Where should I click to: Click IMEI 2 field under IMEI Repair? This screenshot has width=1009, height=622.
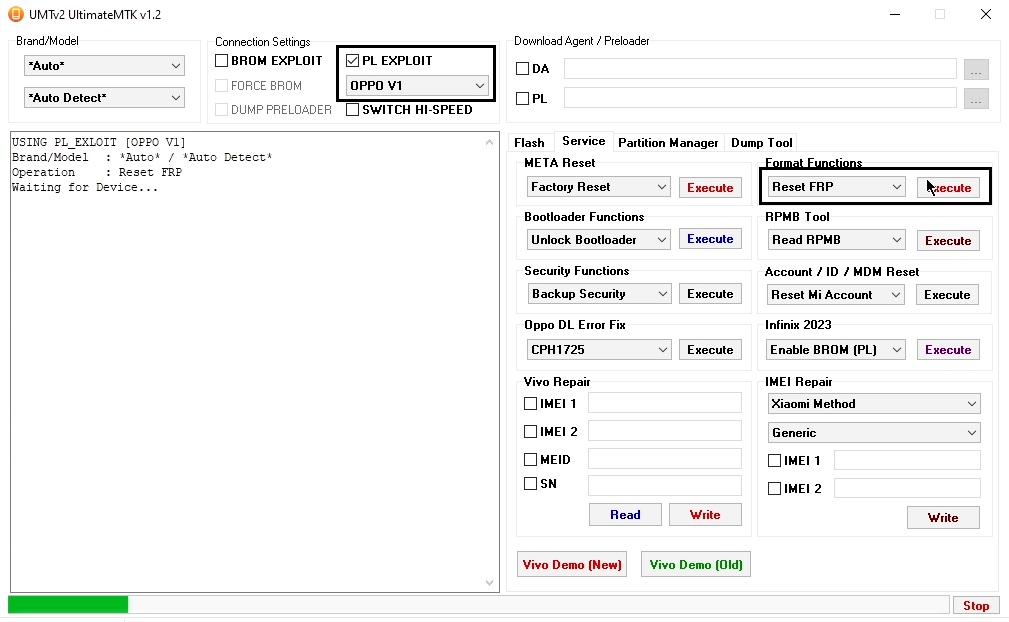907,488
